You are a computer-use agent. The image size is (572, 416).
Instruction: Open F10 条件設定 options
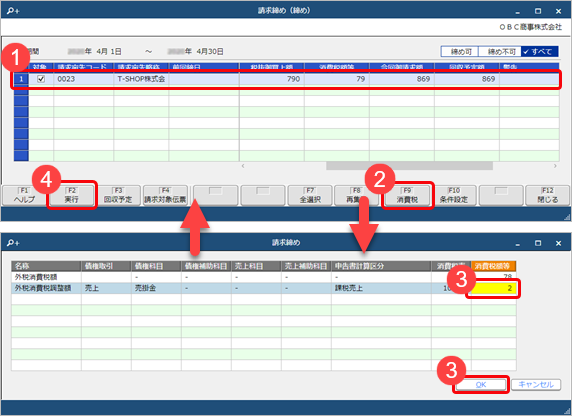453,196
